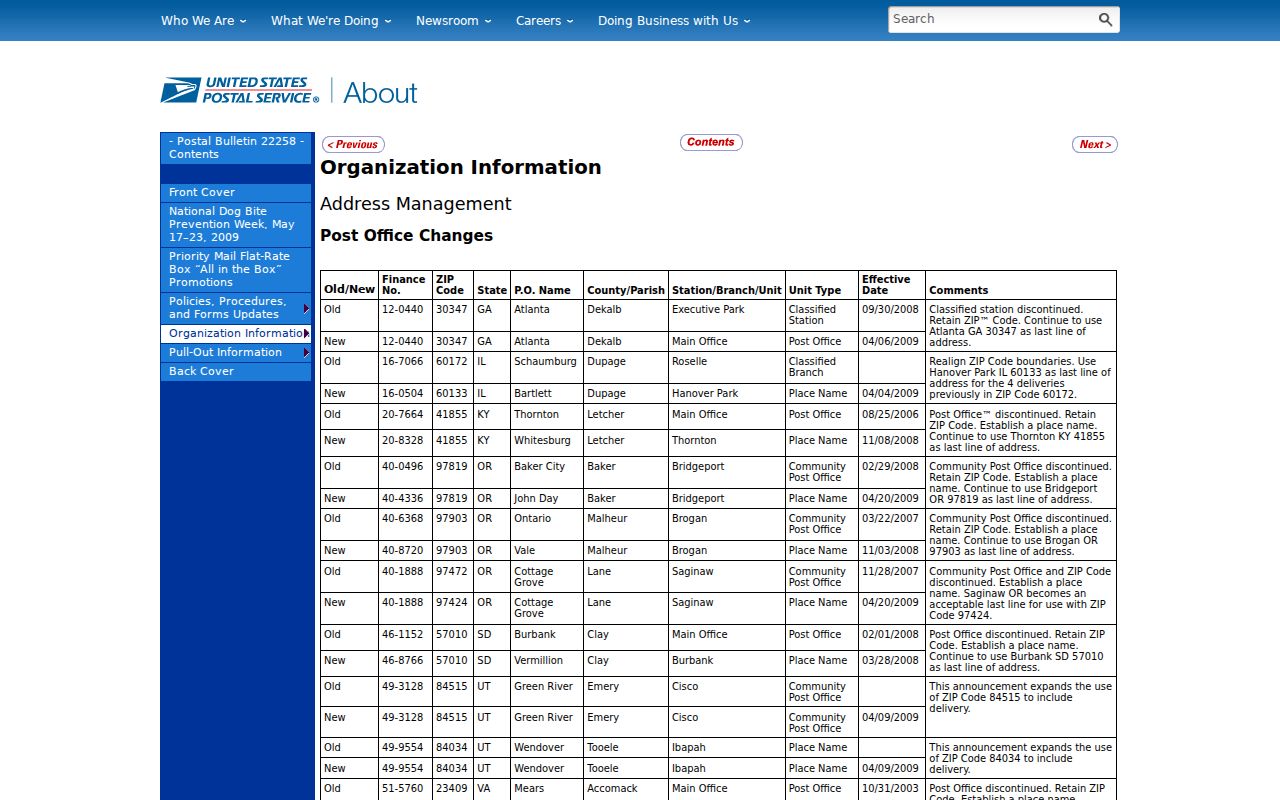Viewport: 1280px width, 800px height.
Task: Select effective date 11/28/2007 cell
Action: [891, 576]
